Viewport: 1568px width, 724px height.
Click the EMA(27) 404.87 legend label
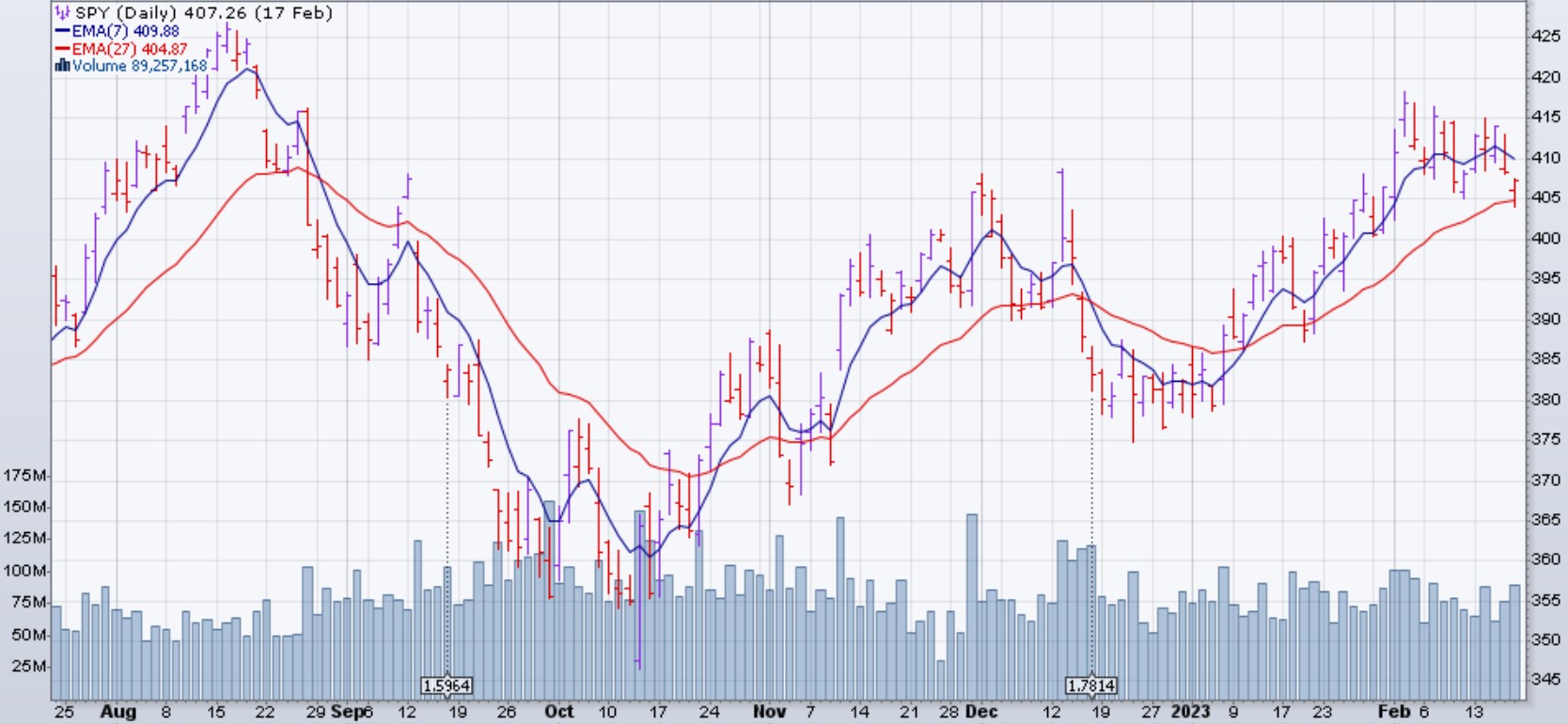tap(129, 49)
